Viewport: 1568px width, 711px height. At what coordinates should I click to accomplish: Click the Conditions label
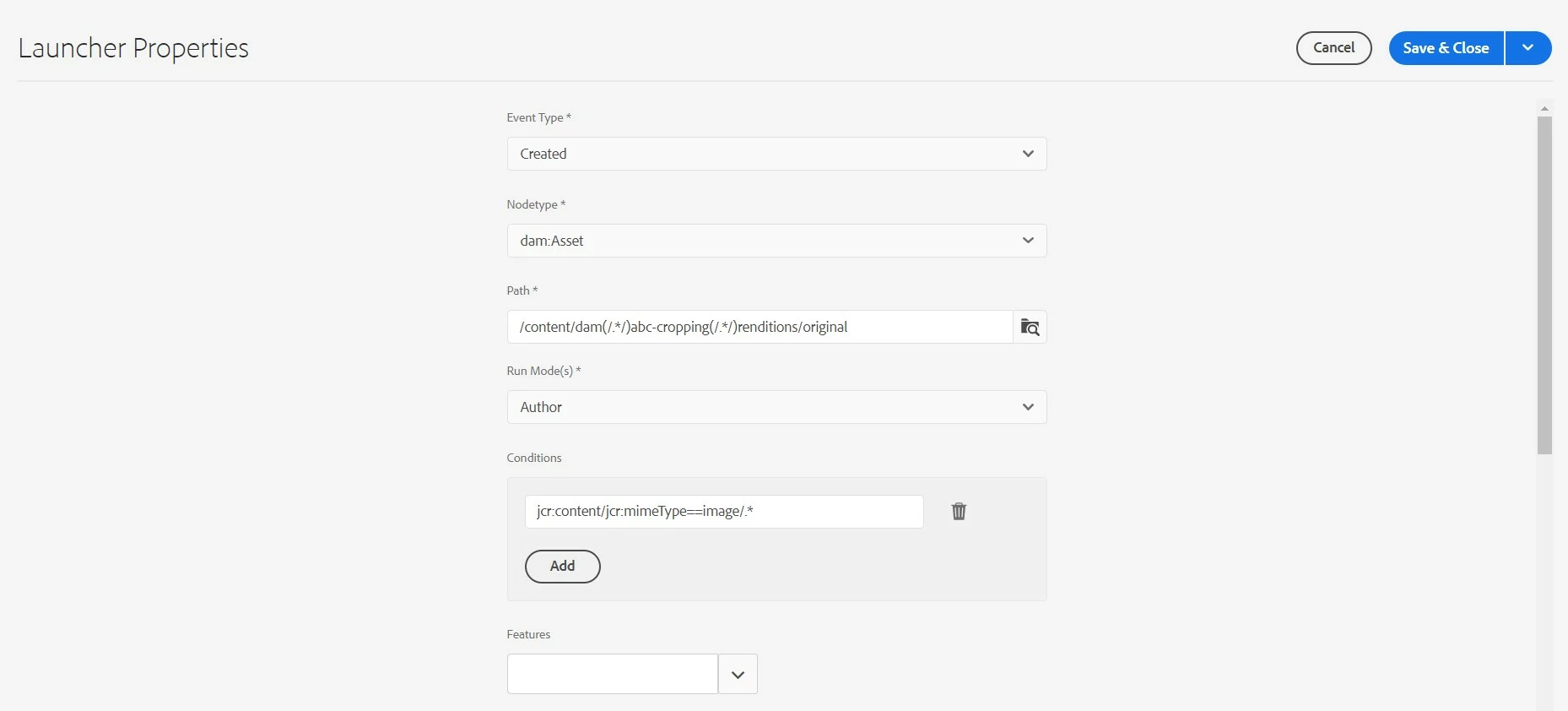[533, 458]
